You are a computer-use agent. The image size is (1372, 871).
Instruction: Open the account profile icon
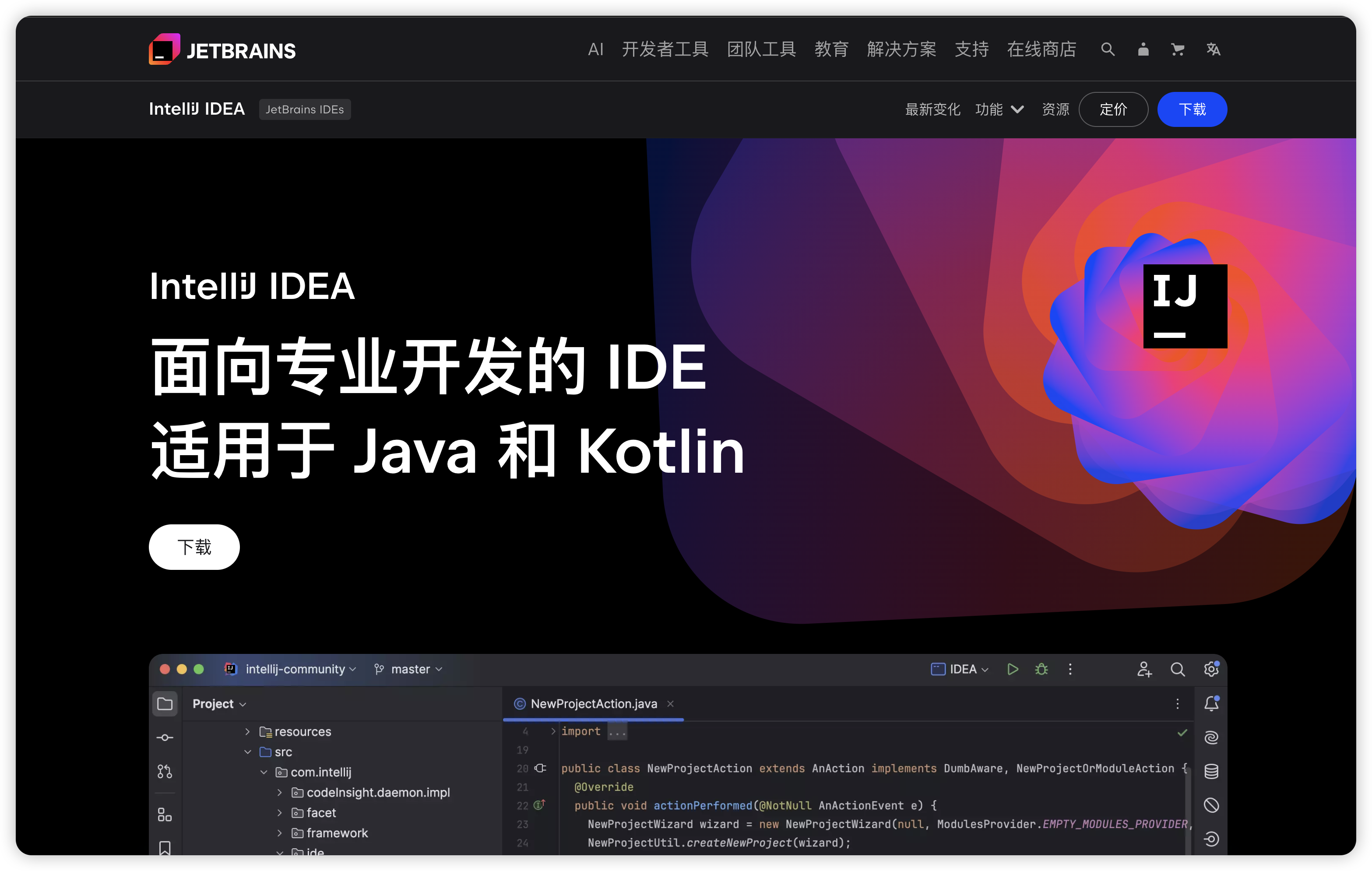tap(1143, 49)
